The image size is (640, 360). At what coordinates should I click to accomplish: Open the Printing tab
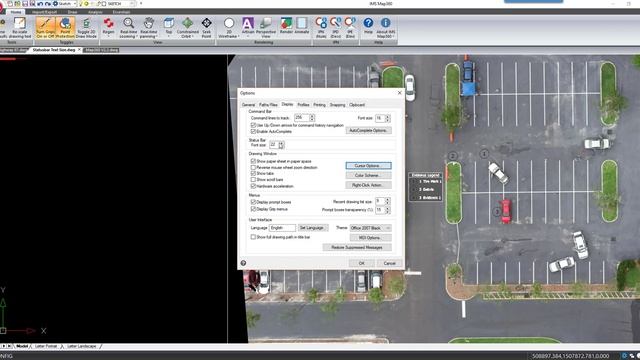click(x=319, y=105)
